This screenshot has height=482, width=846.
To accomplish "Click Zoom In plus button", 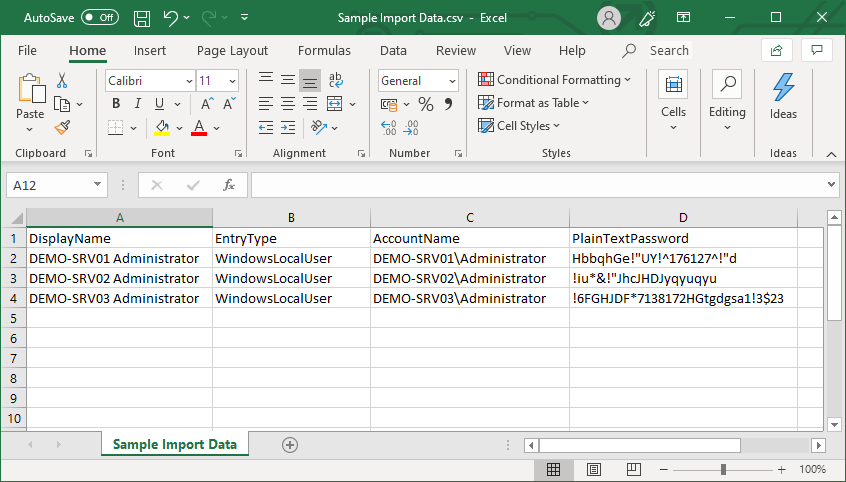I will click(781, 470).
